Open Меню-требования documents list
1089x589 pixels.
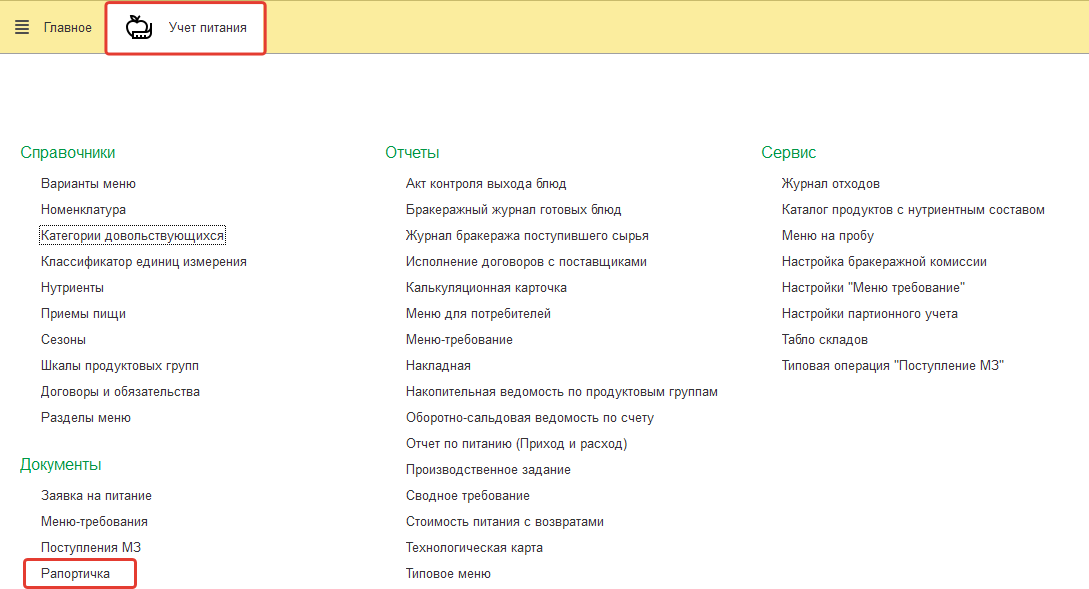click(94, 522)
